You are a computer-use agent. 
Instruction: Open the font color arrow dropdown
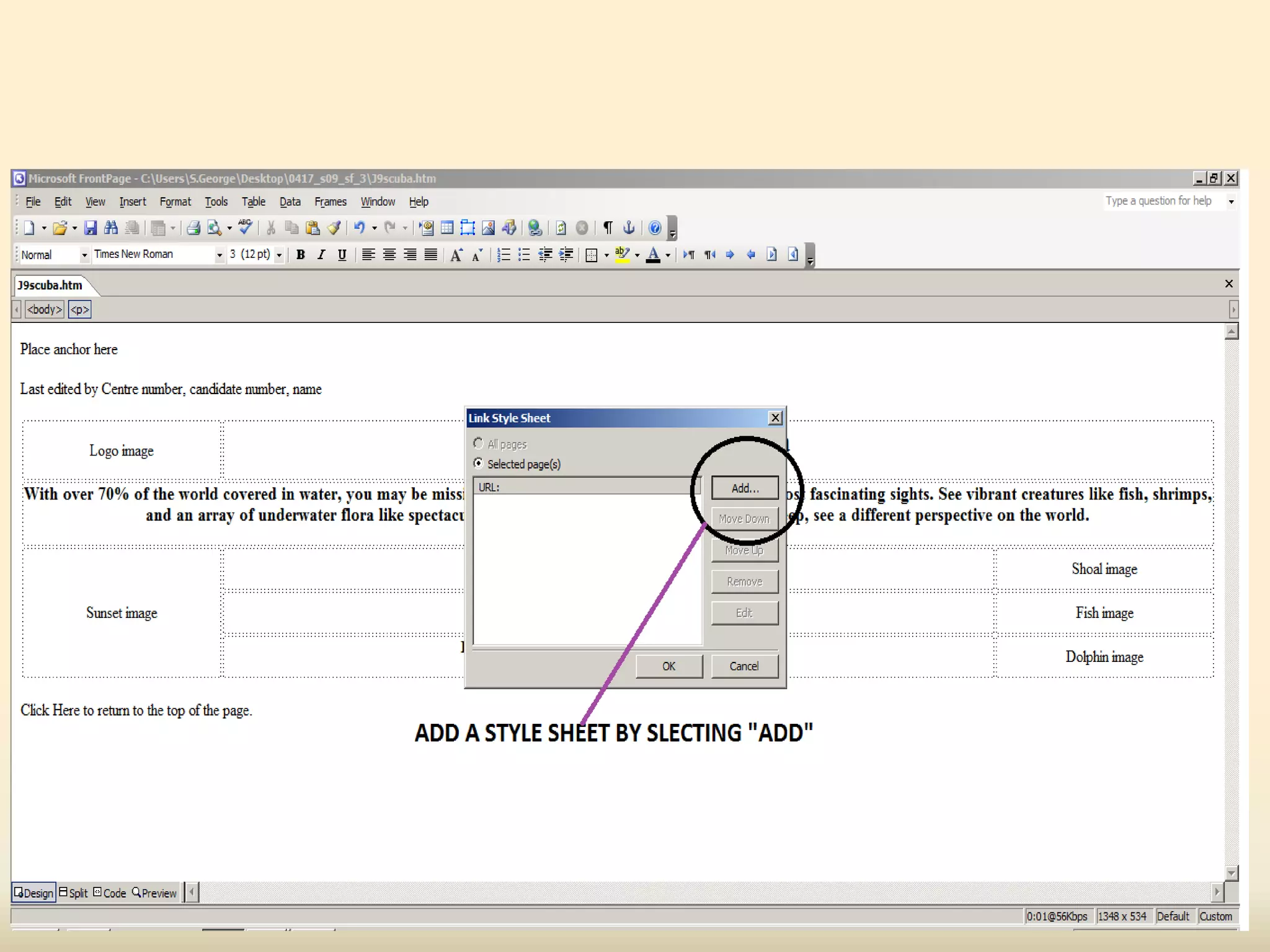(668, 255)
